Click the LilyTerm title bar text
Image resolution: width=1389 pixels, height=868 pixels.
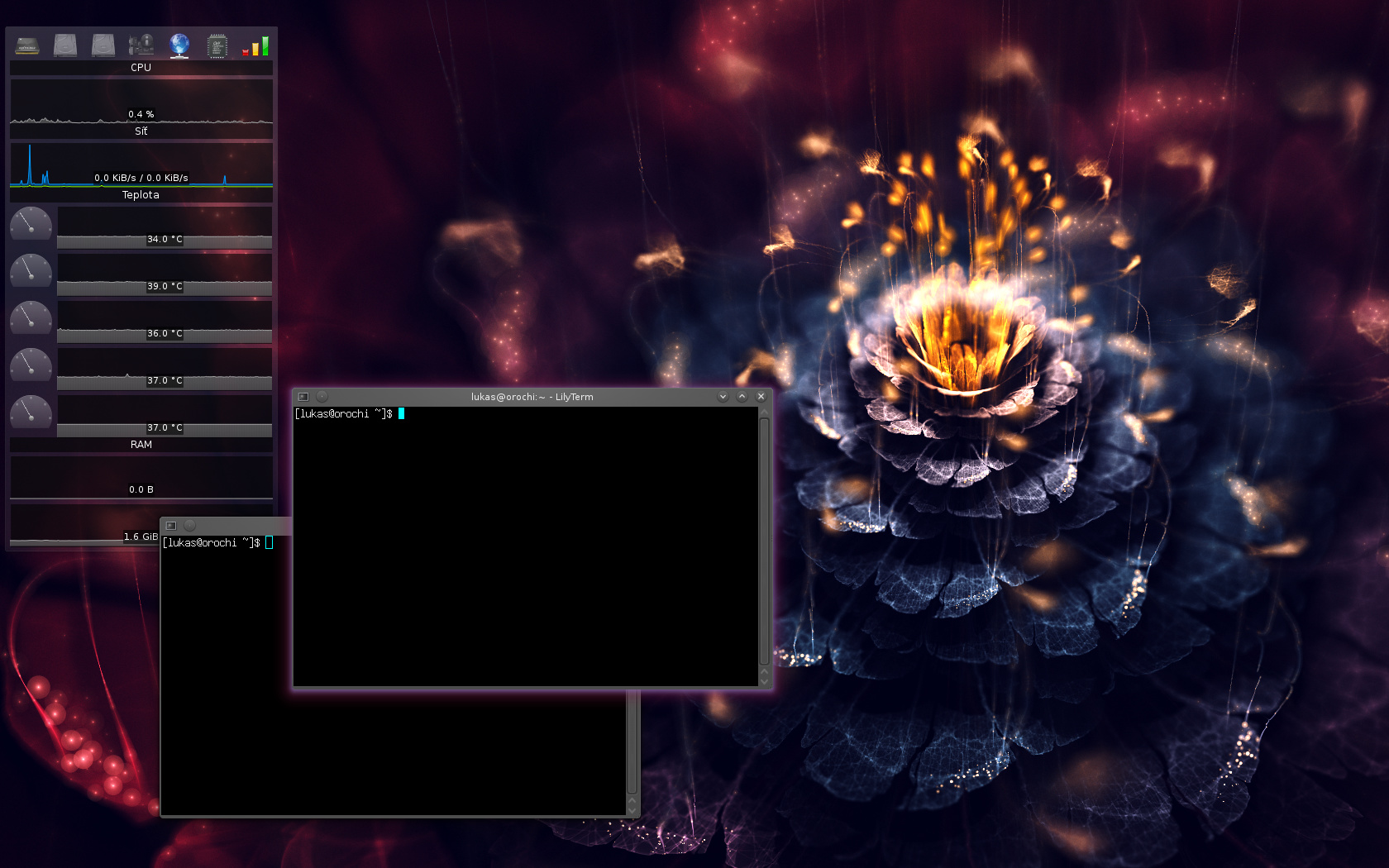coord(532,397)
